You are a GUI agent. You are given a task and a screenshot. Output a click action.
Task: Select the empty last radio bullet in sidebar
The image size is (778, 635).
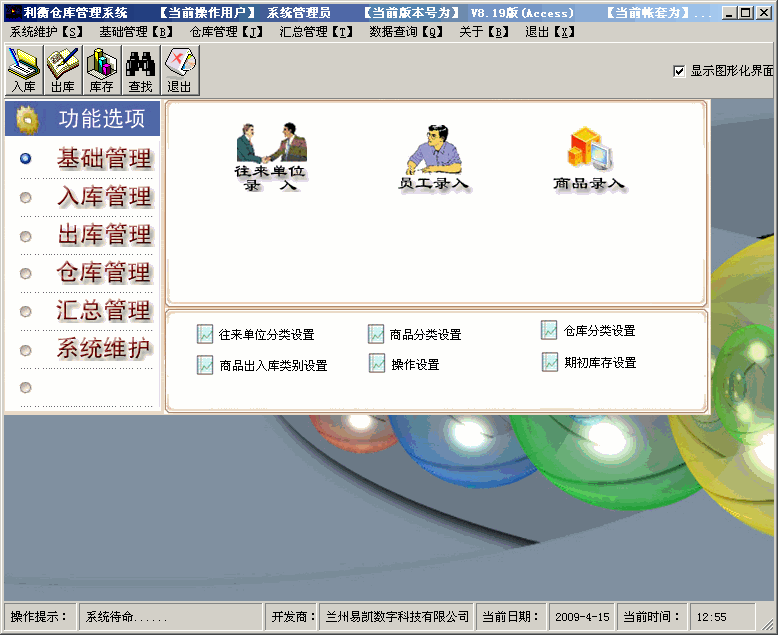click(x=25, y=387)
